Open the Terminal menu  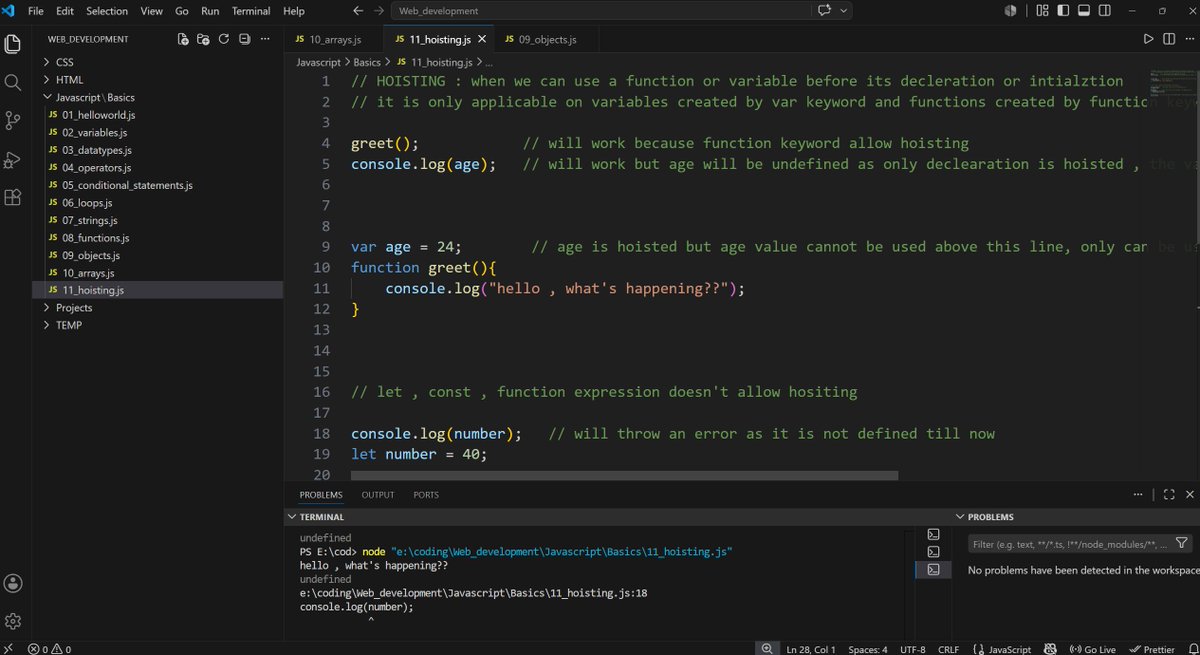click(x=250, y=11)
